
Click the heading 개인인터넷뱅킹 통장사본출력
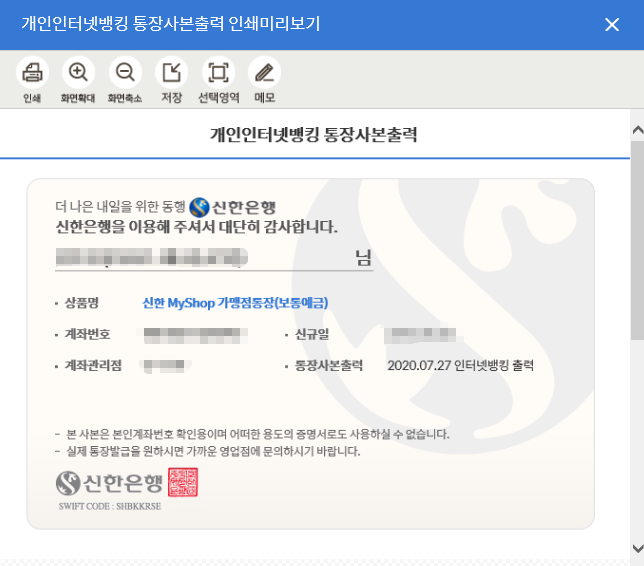(x=314, y=134)
